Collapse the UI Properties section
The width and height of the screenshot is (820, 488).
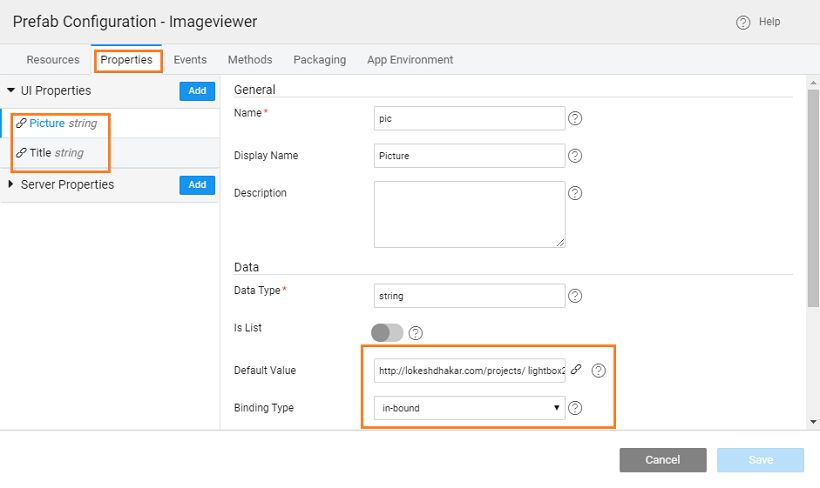11,90
